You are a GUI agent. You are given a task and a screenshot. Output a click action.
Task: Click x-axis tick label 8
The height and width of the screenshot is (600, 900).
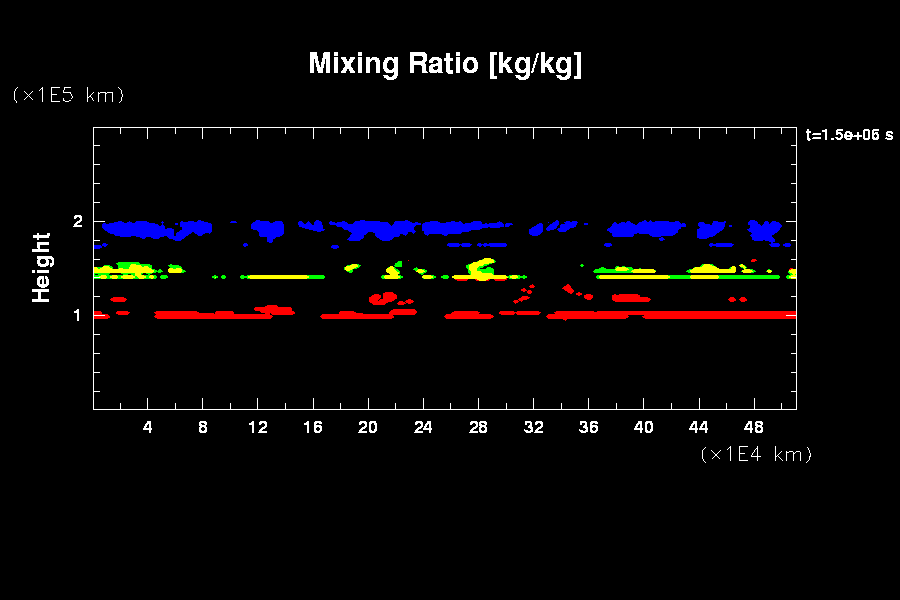[203, 427]
